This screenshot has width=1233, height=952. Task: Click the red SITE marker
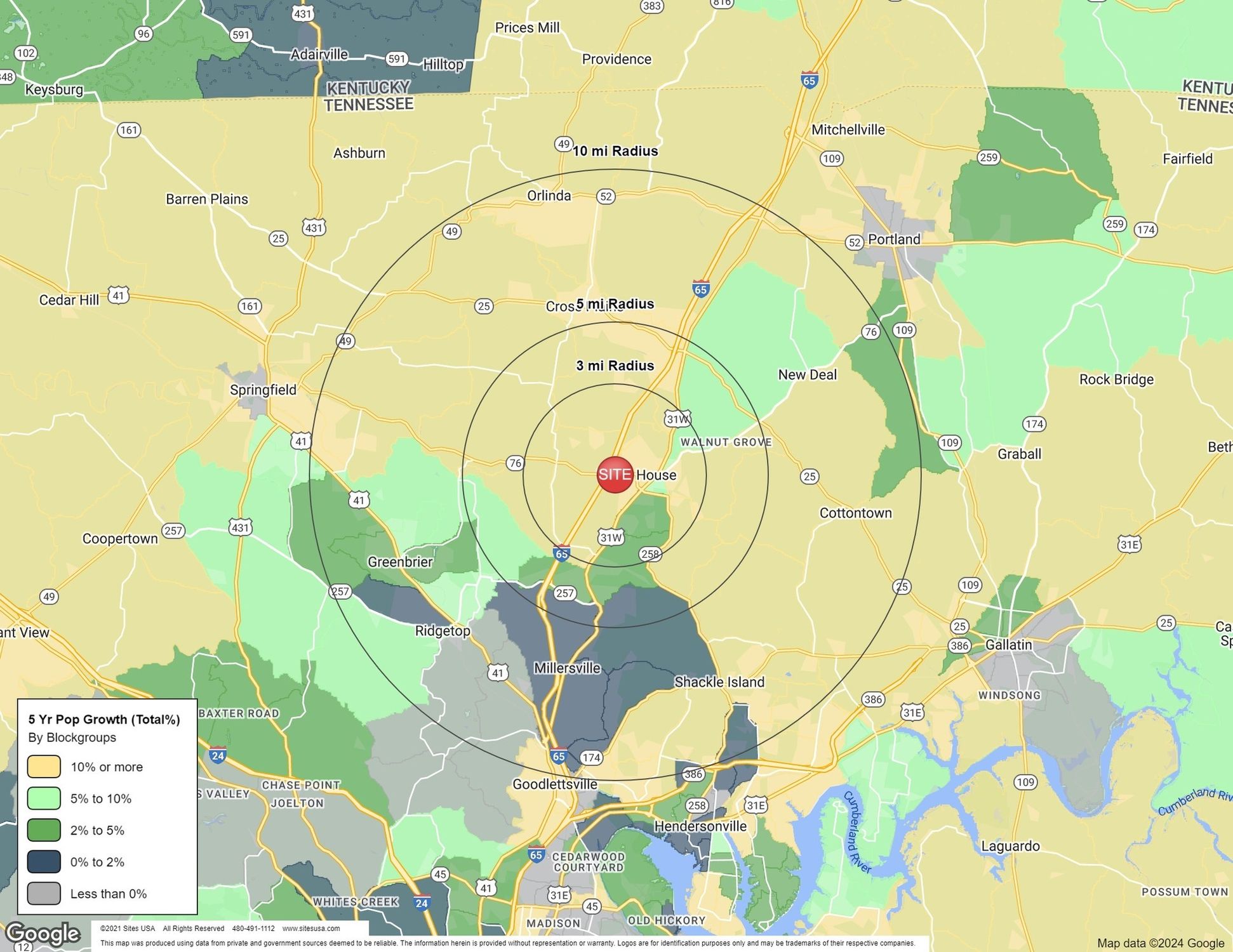[x=615, y=475]
